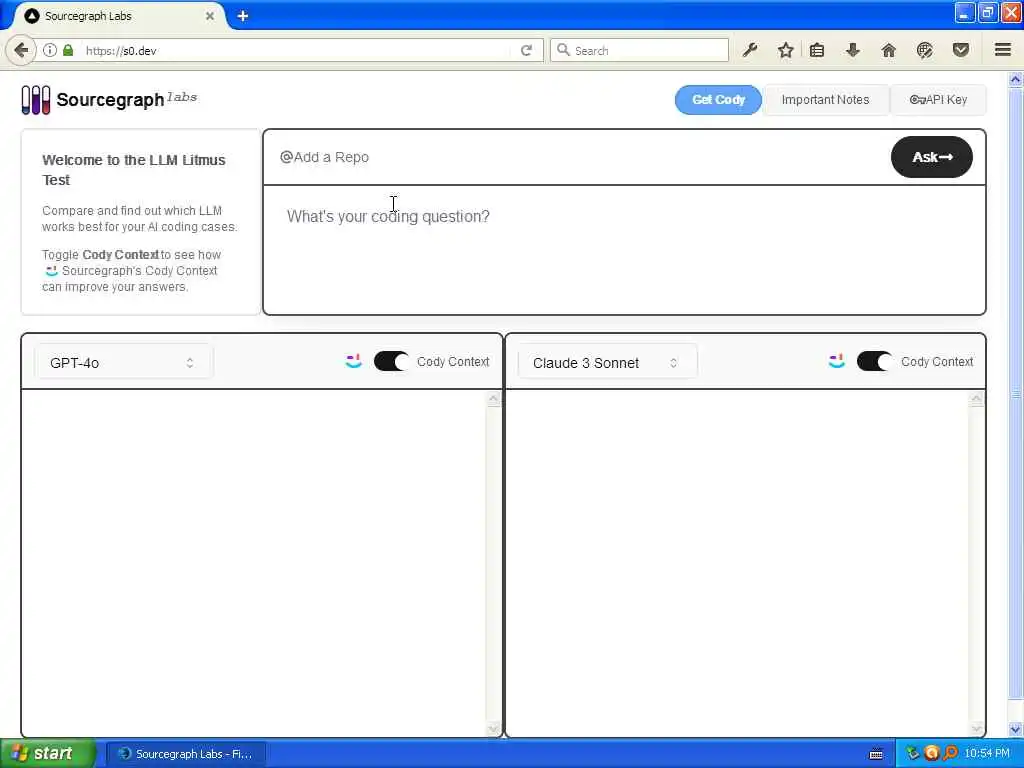Open the downloads arrow icon
The width and height of the screenshot is (1024, 768).
(853, 50)
